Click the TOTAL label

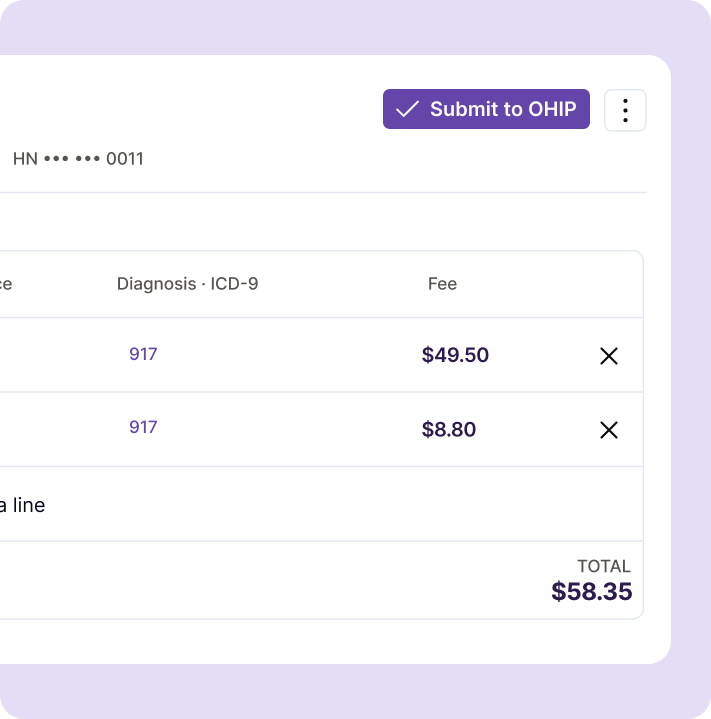click(x=604, y=566)
